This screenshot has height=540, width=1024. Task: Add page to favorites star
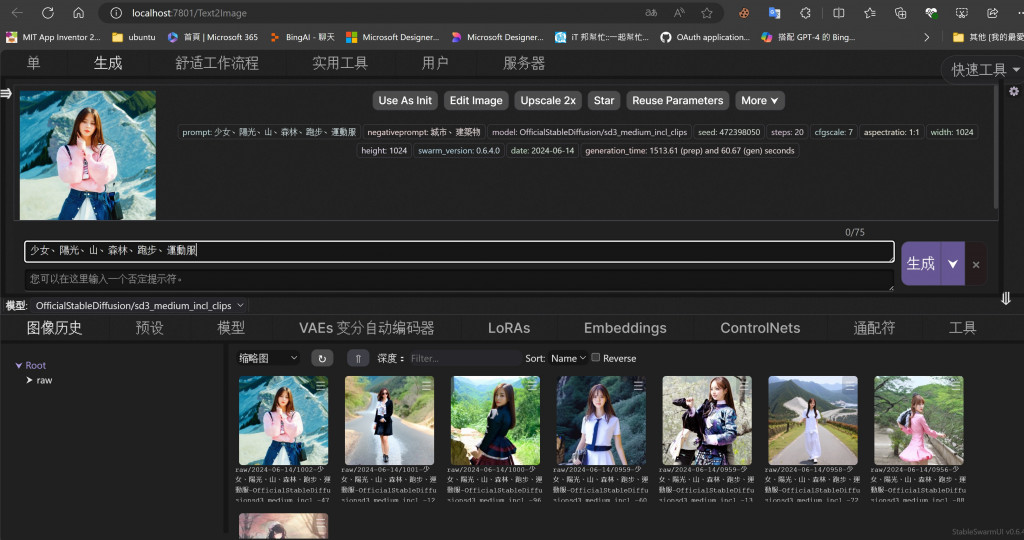tap(707, 13)
